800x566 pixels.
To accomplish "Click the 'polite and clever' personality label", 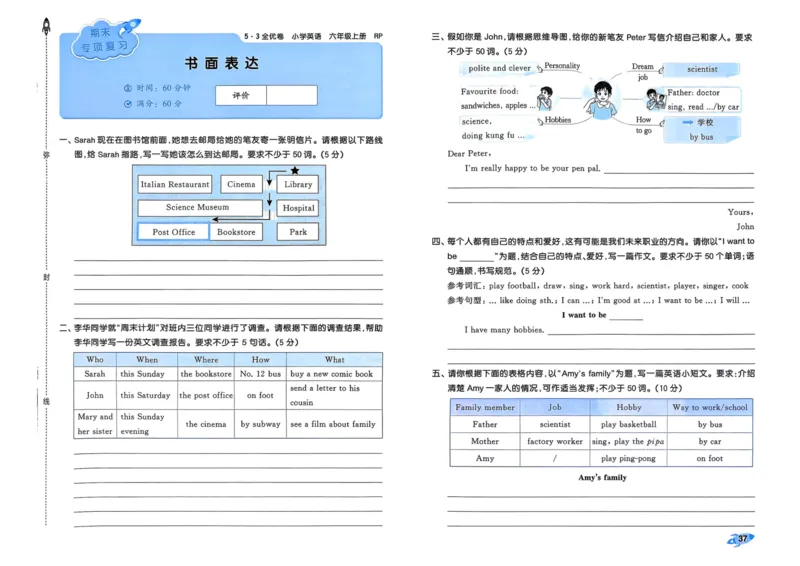I will click(499, 69).
